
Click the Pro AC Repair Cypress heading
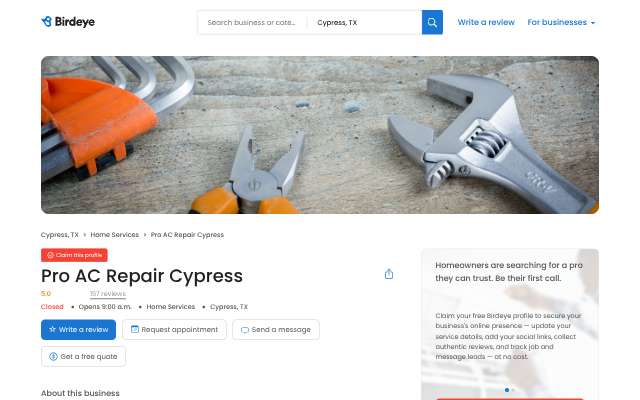tap(142, 276)
